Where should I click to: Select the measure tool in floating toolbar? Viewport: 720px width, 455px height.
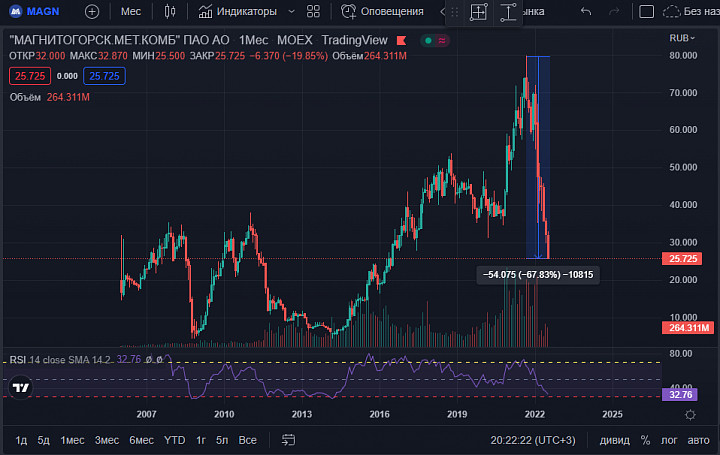pyautogui.click(x=478, y=12)
